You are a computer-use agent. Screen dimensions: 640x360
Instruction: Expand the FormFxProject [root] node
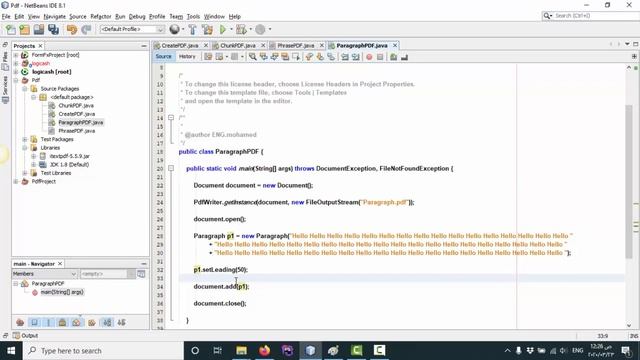pyautogui.click(x=16, y=55)
